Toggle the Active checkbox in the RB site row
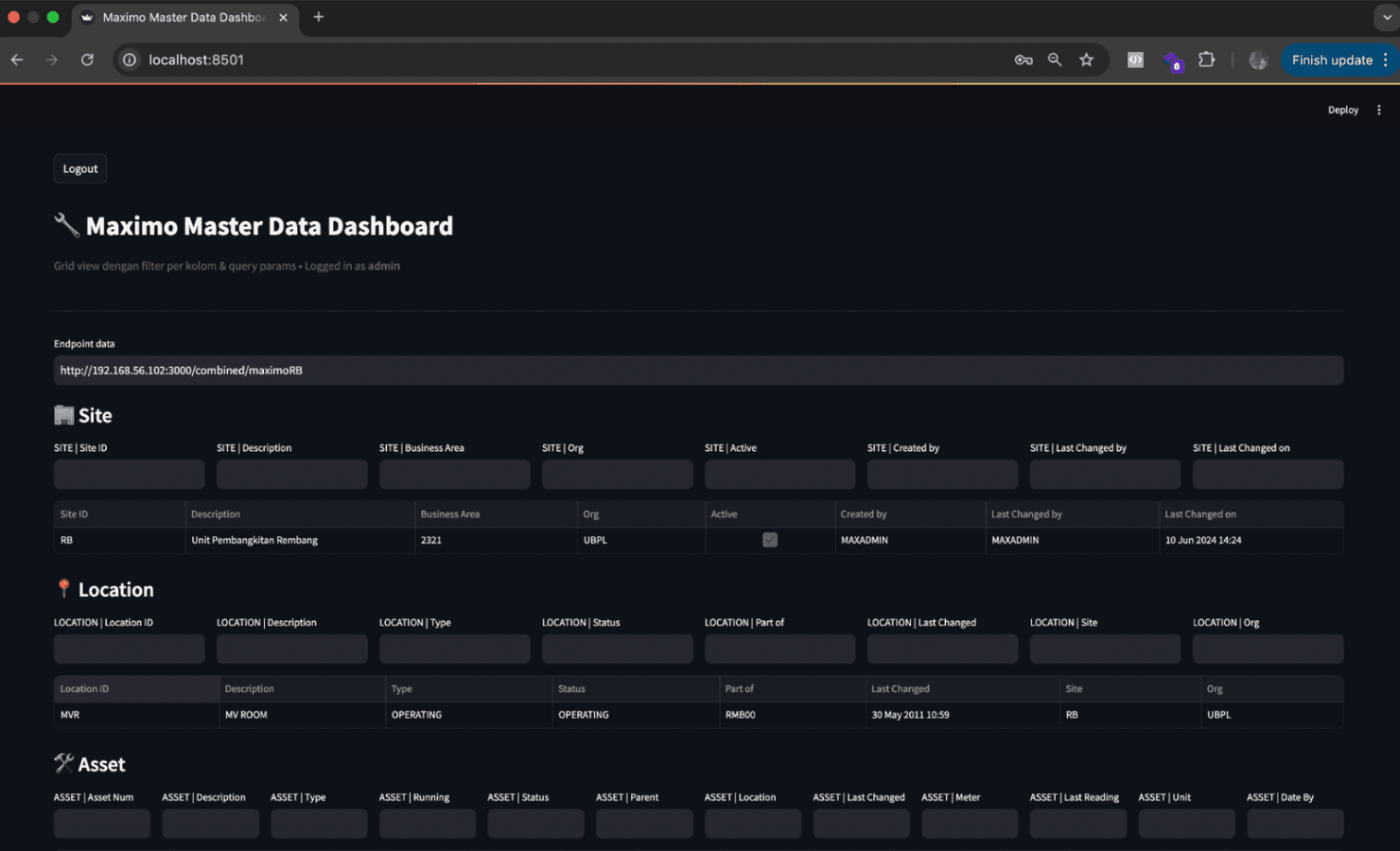The image size is (1400, 851). coord(770,540)
